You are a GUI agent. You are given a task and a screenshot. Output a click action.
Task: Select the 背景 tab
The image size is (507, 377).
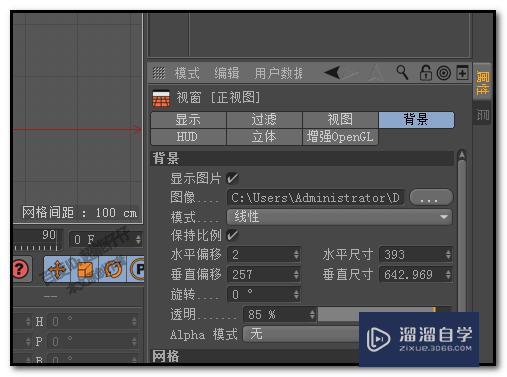tap(416, 120)
